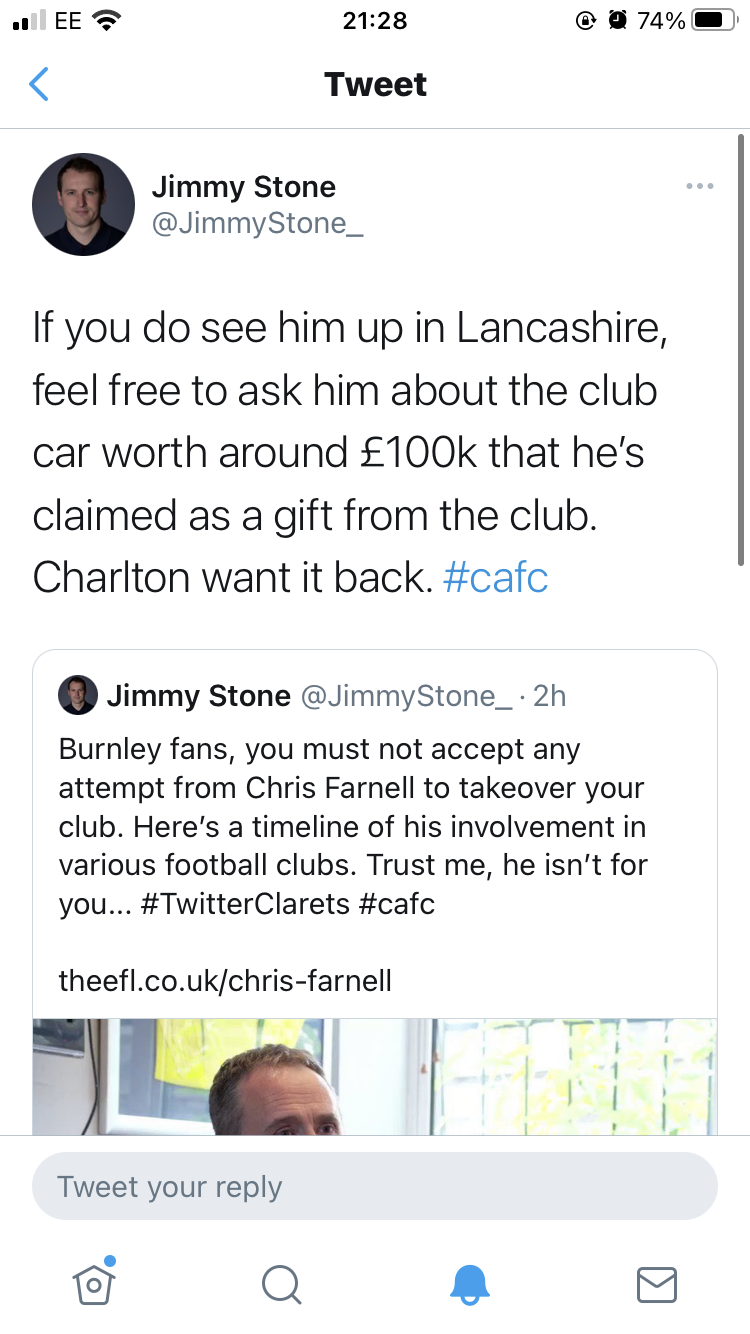Image resolution: width=750 pixels, height=1334 pixels.
Task: Open the quoted tweet's preview image
Action: [x=375, y=1076]
